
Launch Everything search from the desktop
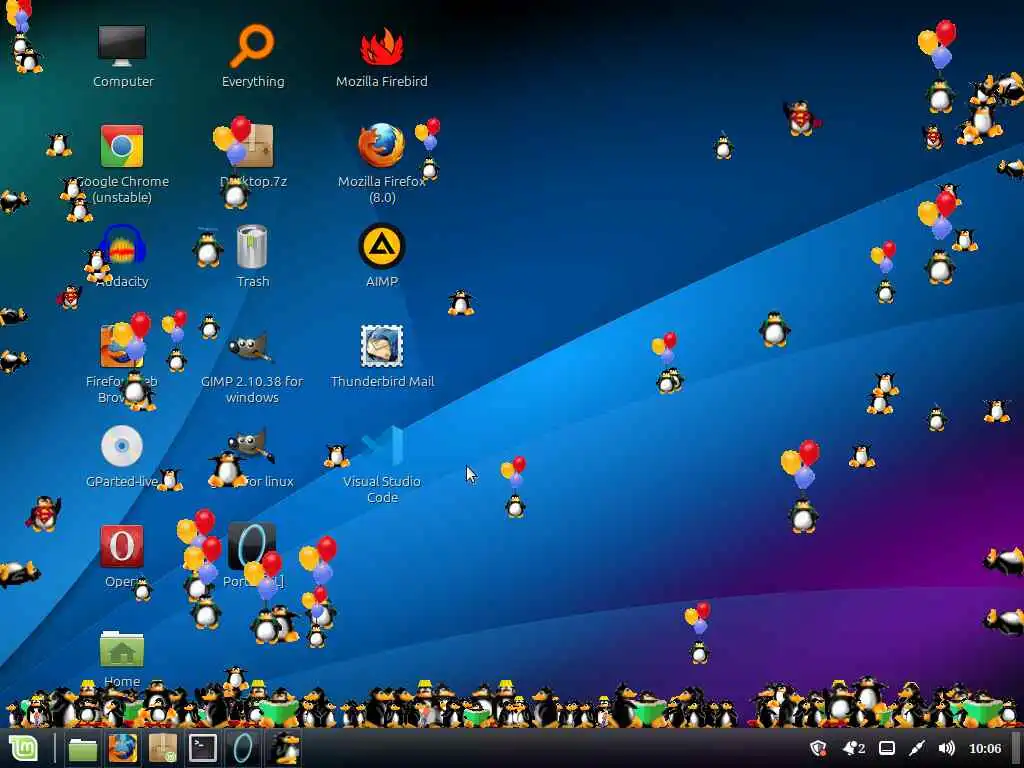pyautogui.click(x=252, y=46)
